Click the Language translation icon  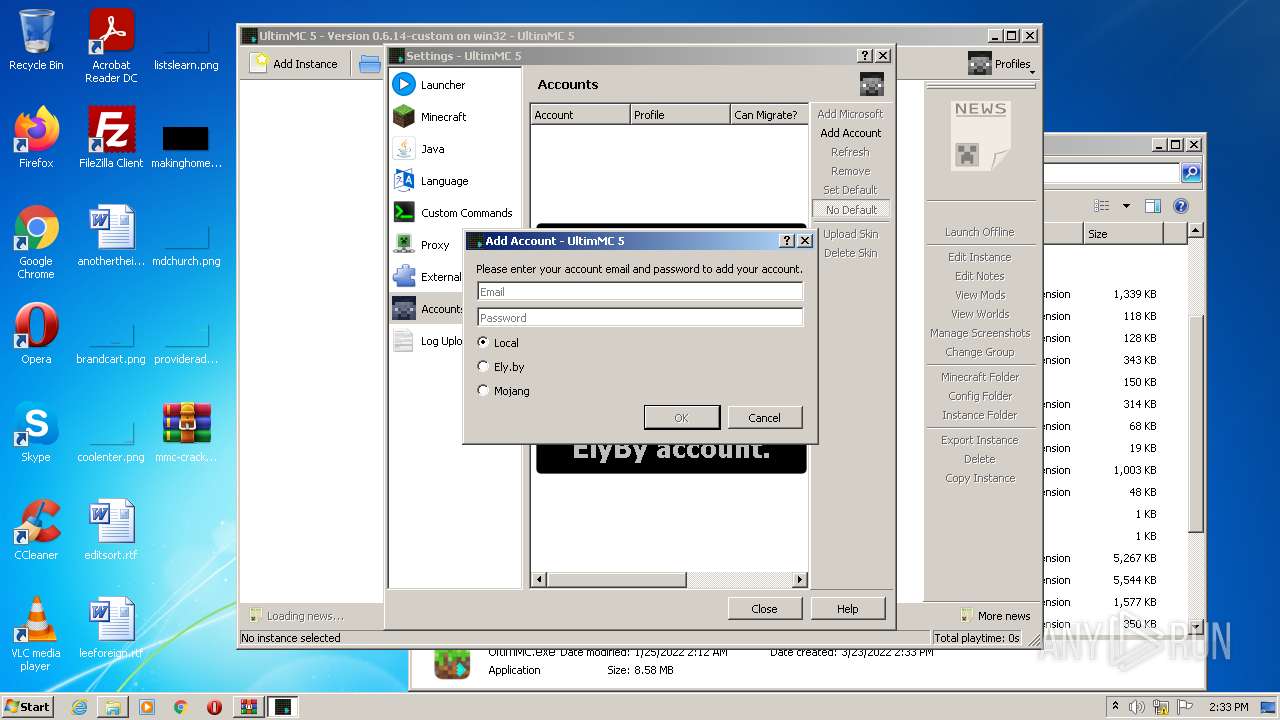click(x=404, y=180)
